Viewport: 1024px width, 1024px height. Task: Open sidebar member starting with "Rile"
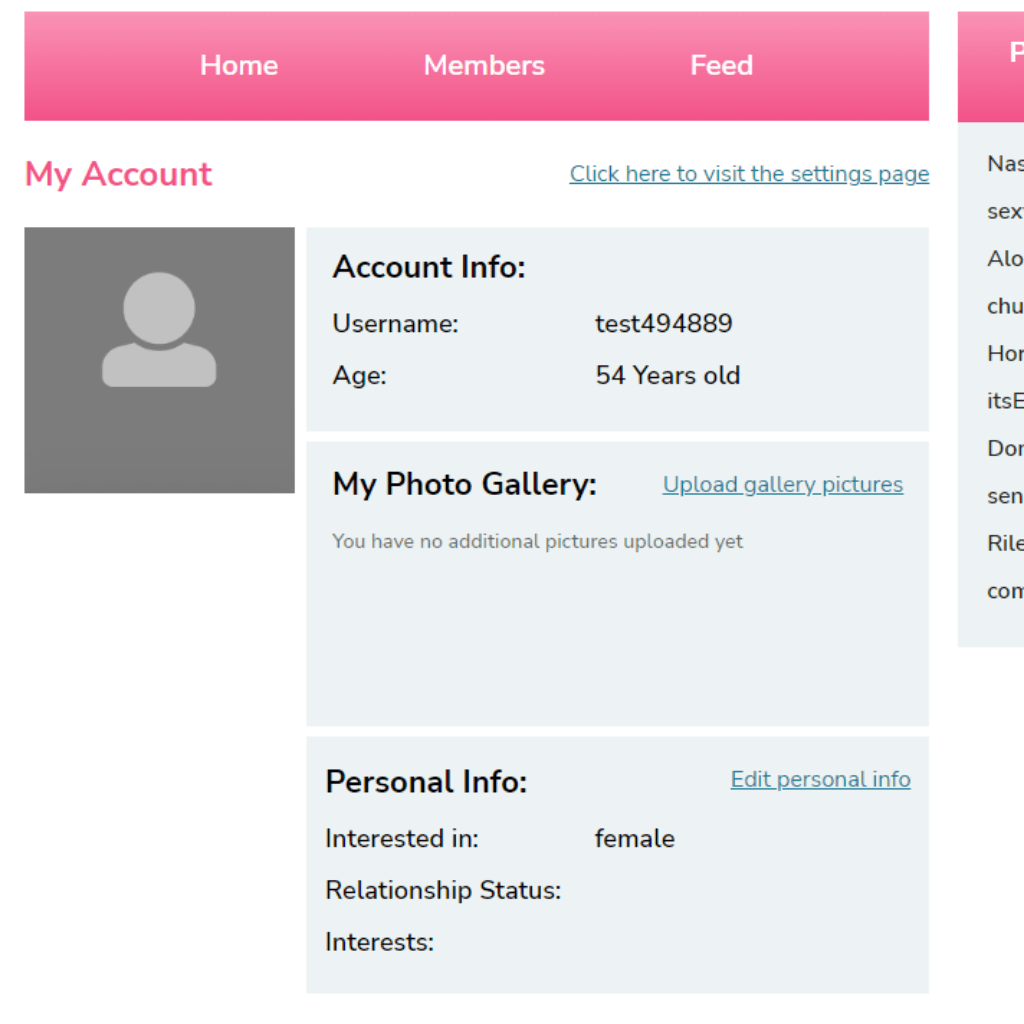pyautogui.click(x=1005, y=543)
